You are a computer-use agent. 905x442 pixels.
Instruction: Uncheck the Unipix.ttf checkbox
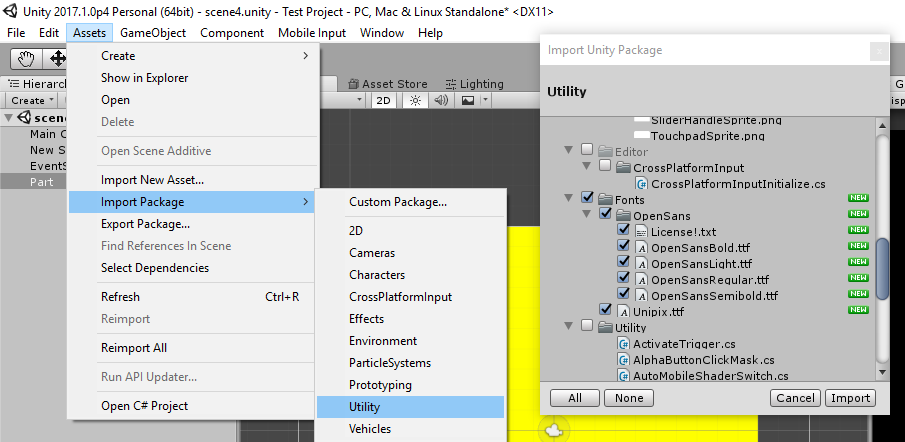coord(605,309)
